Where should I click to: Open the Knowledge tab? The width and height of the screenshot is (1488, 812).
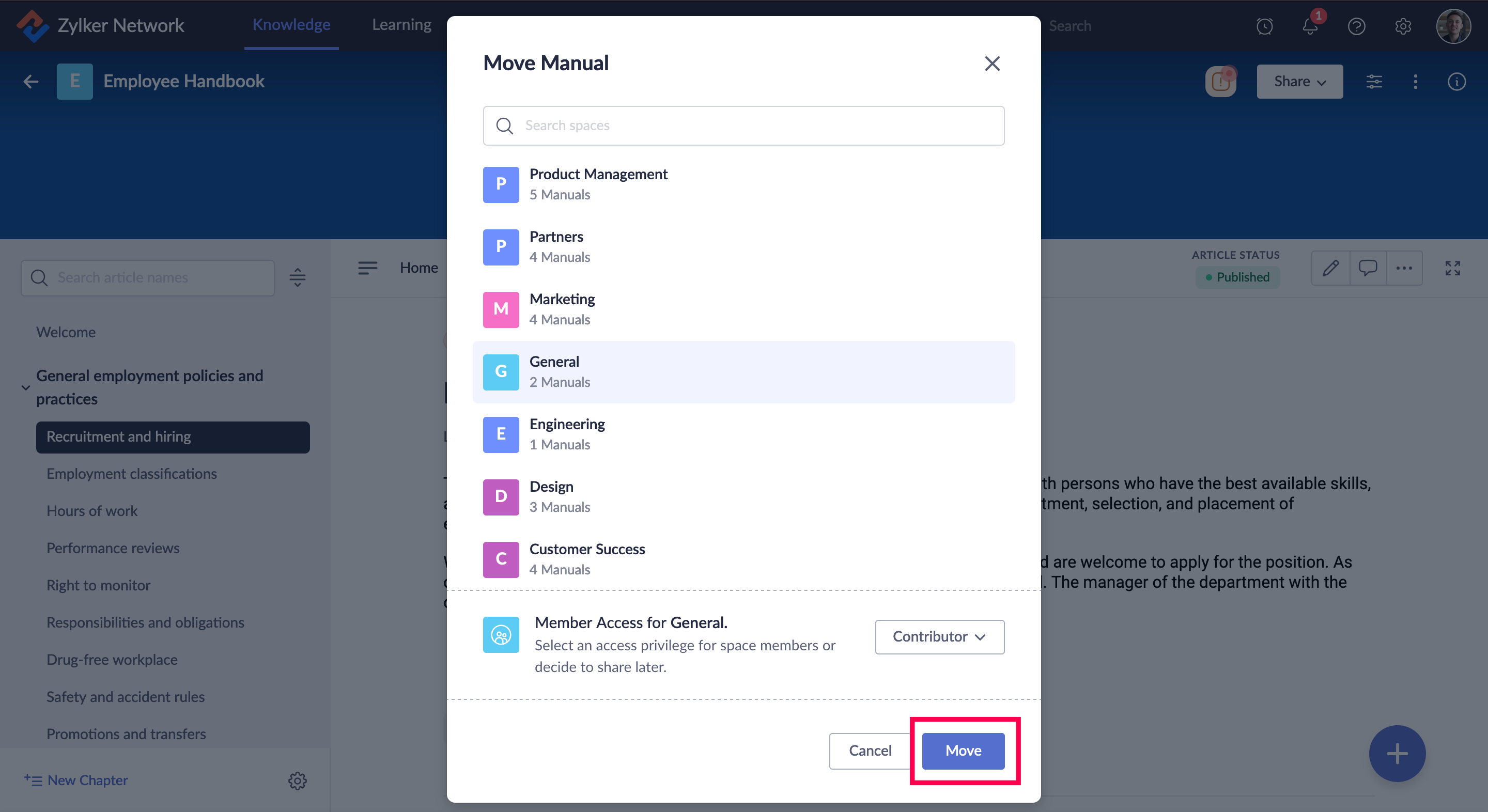click(x=291, y=25)
